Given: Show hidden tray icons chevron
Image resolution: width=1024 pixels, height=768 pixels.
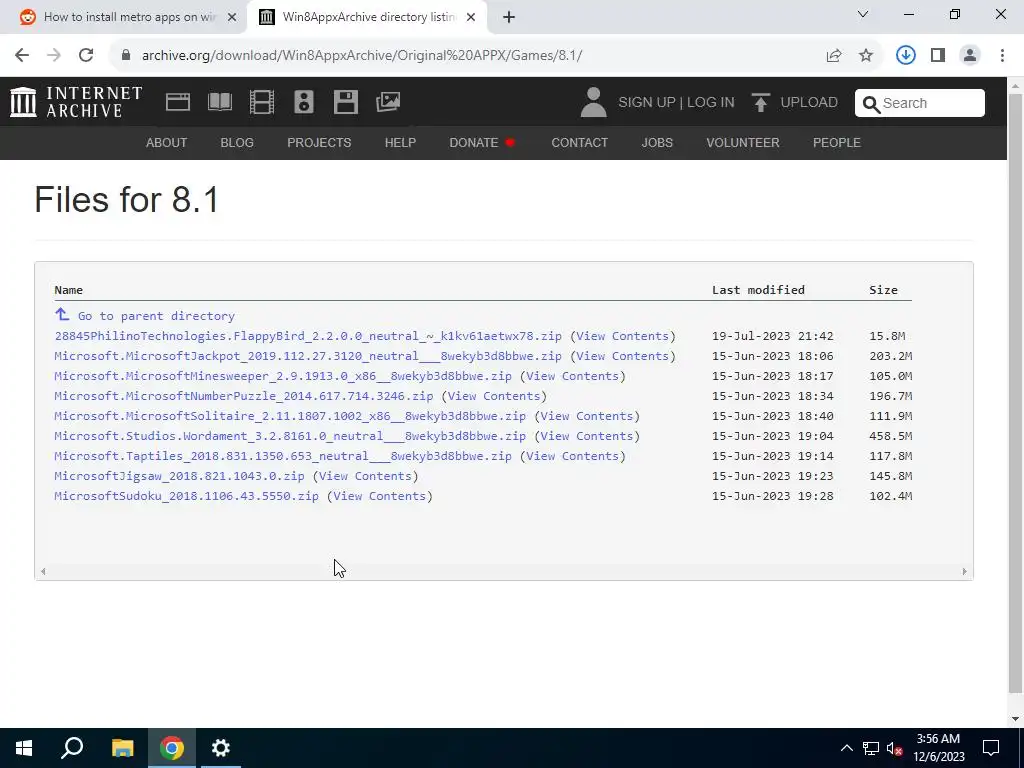Looking at the screenshot, I should click(846, 748).
